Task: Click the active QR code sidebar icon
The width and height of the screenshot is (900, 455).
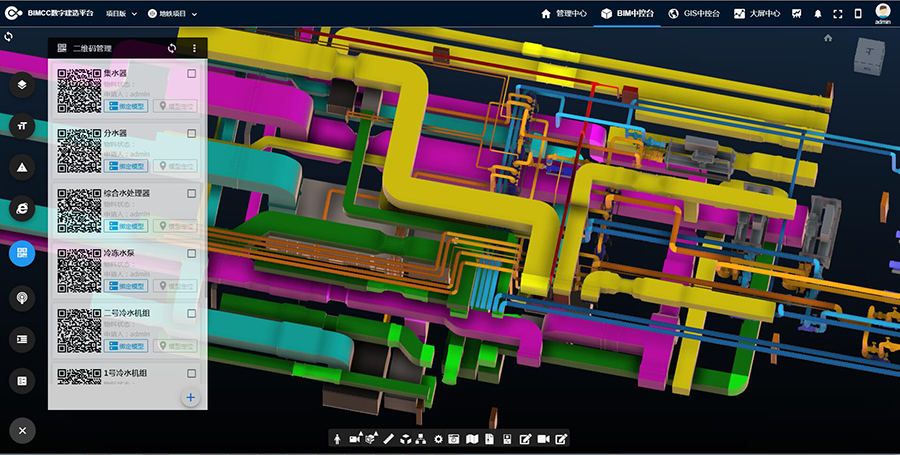Action: [x=22, y=253]
